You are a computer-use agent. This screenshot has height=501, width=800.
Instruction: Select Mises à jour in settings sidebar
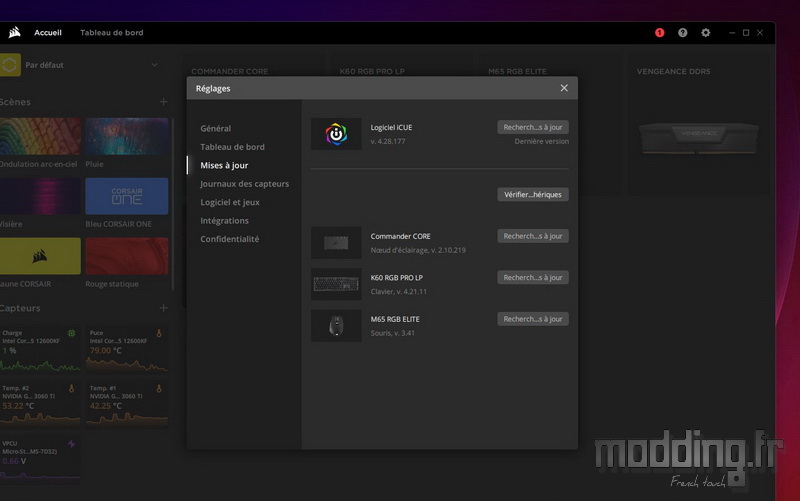pyautogui.click(x=224, y=165)
